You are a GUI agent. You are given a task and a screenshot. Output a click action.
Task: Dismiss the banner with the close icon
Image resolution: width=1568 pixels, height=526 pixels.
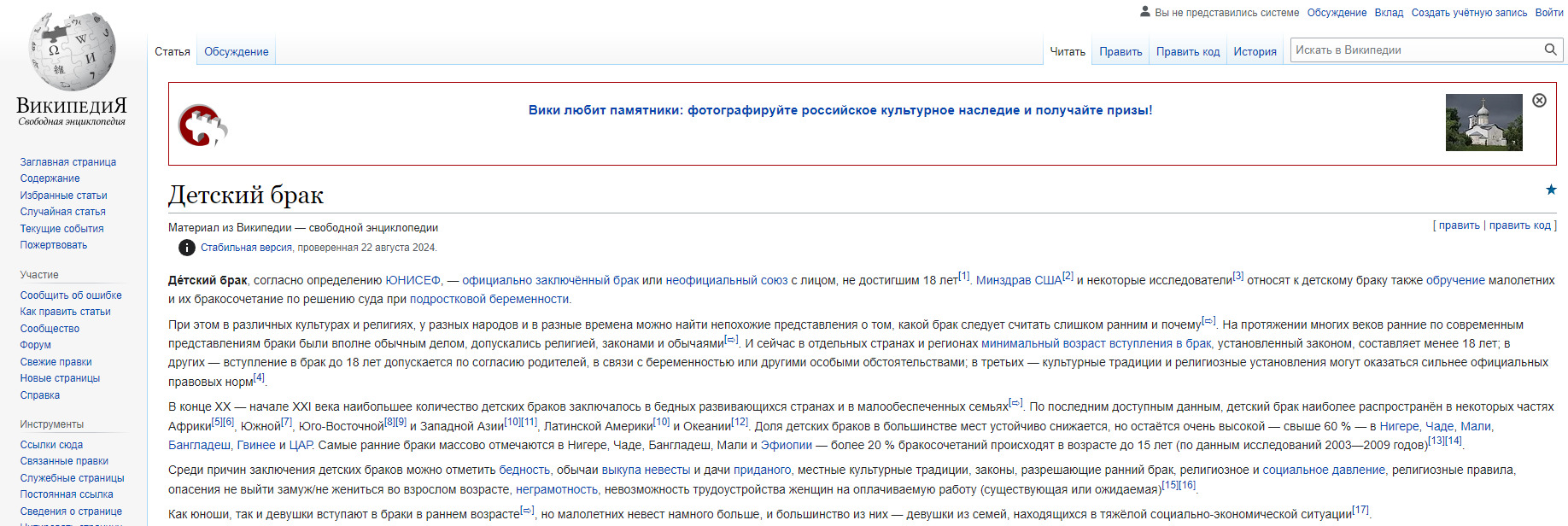pos(1539,101)
